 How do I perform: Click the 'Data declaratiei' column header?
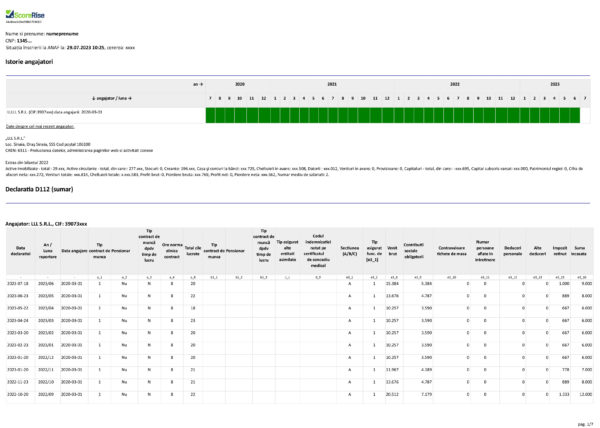[x=21, y=251]
